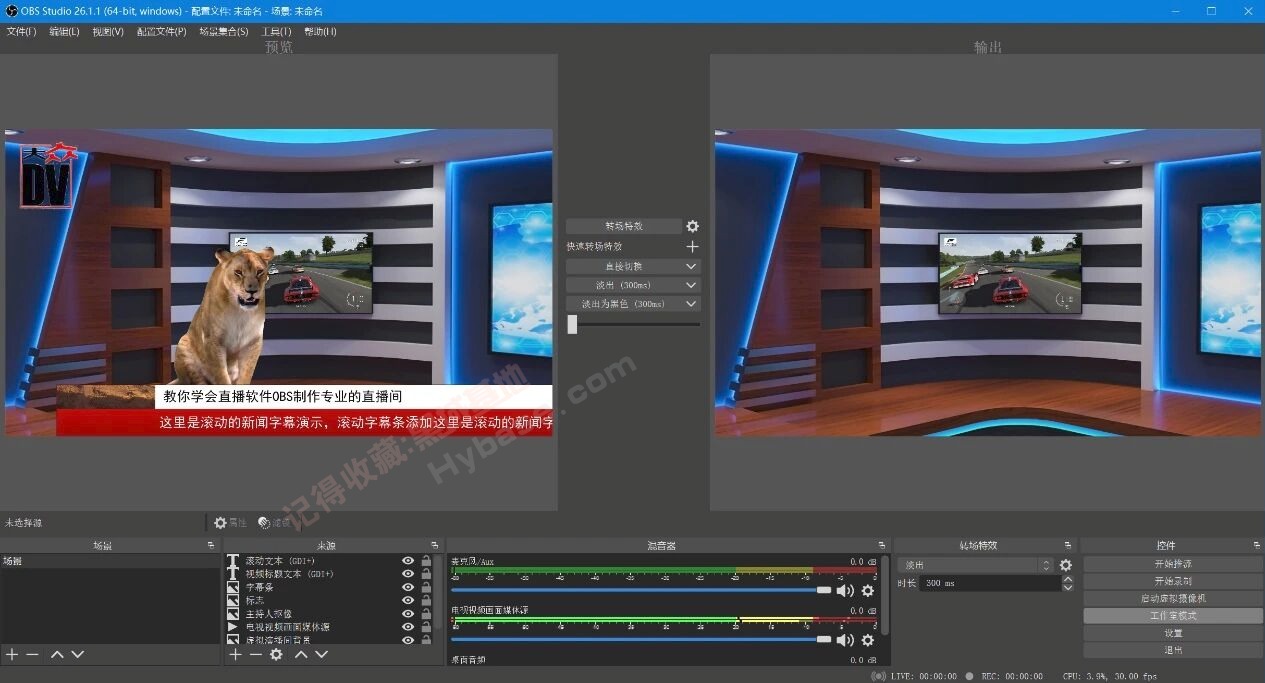Open audio settings gear for 麦克风/Aux
This screenshot has width=1265, height=683.
point(867,591)
